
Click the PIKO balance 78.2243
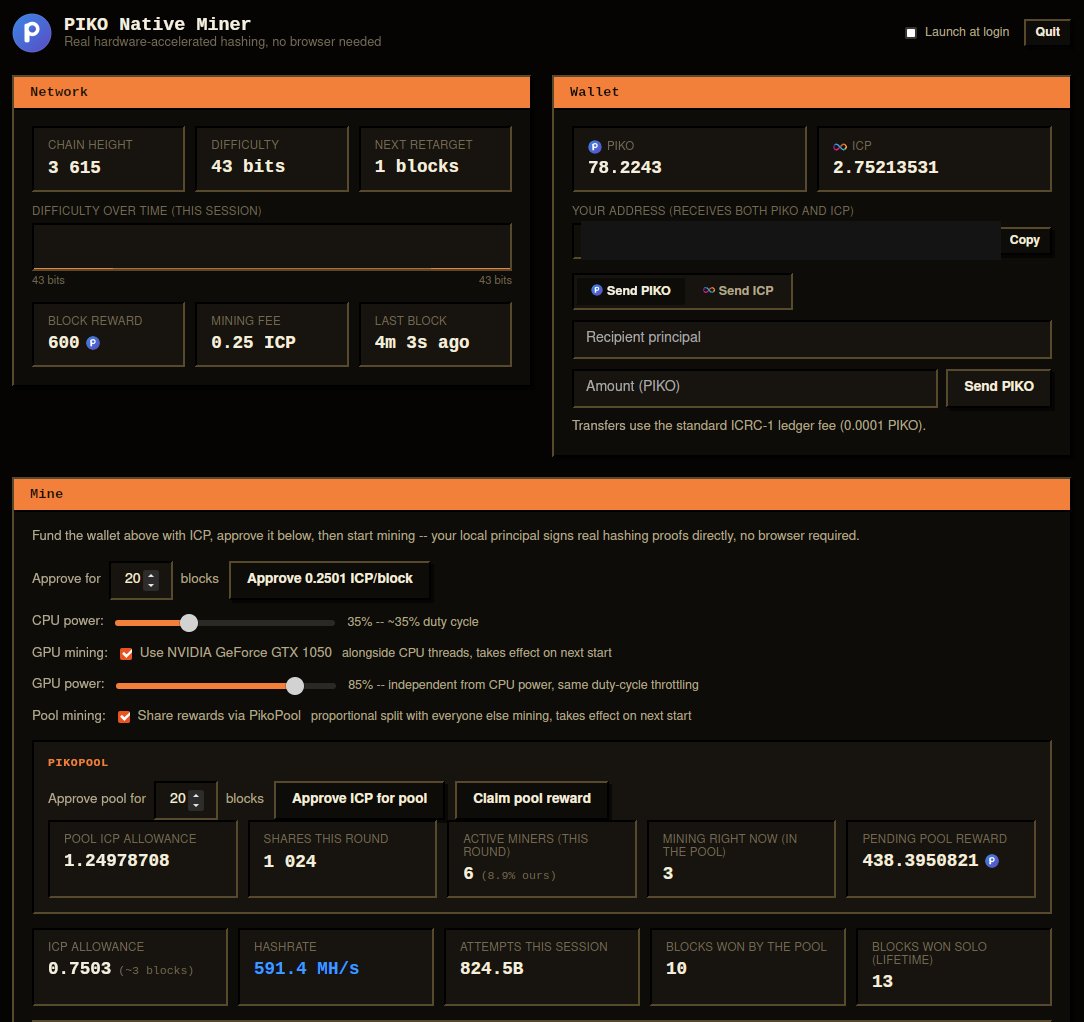point(624,167)
